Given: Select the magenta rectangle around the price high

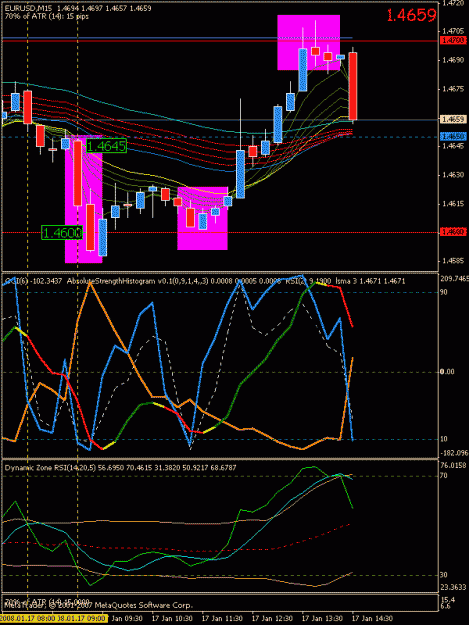Looking at the screenshot, I should point(308,42).
